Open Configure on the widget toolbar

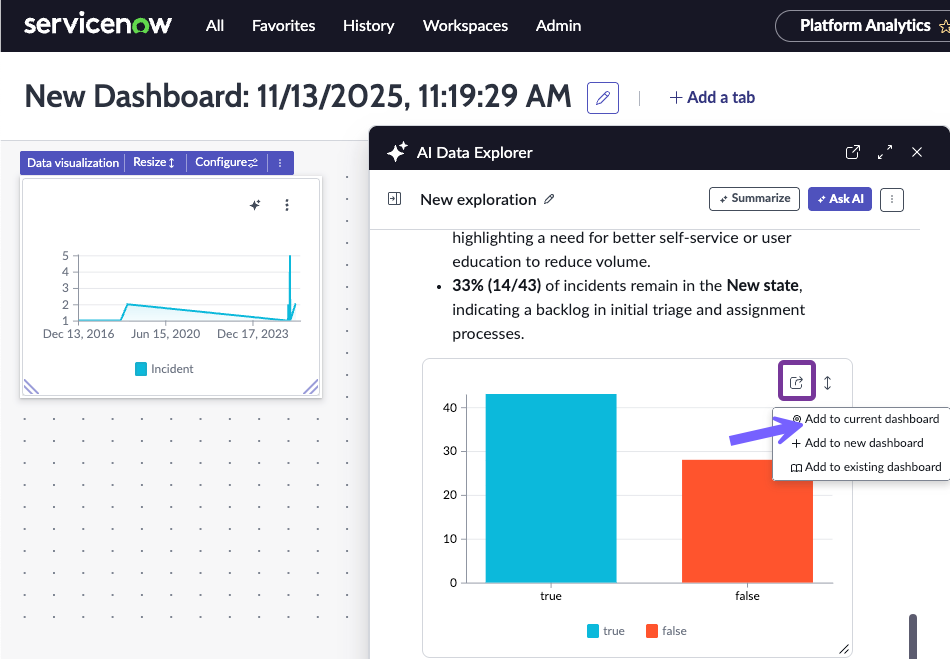point(227,162)
